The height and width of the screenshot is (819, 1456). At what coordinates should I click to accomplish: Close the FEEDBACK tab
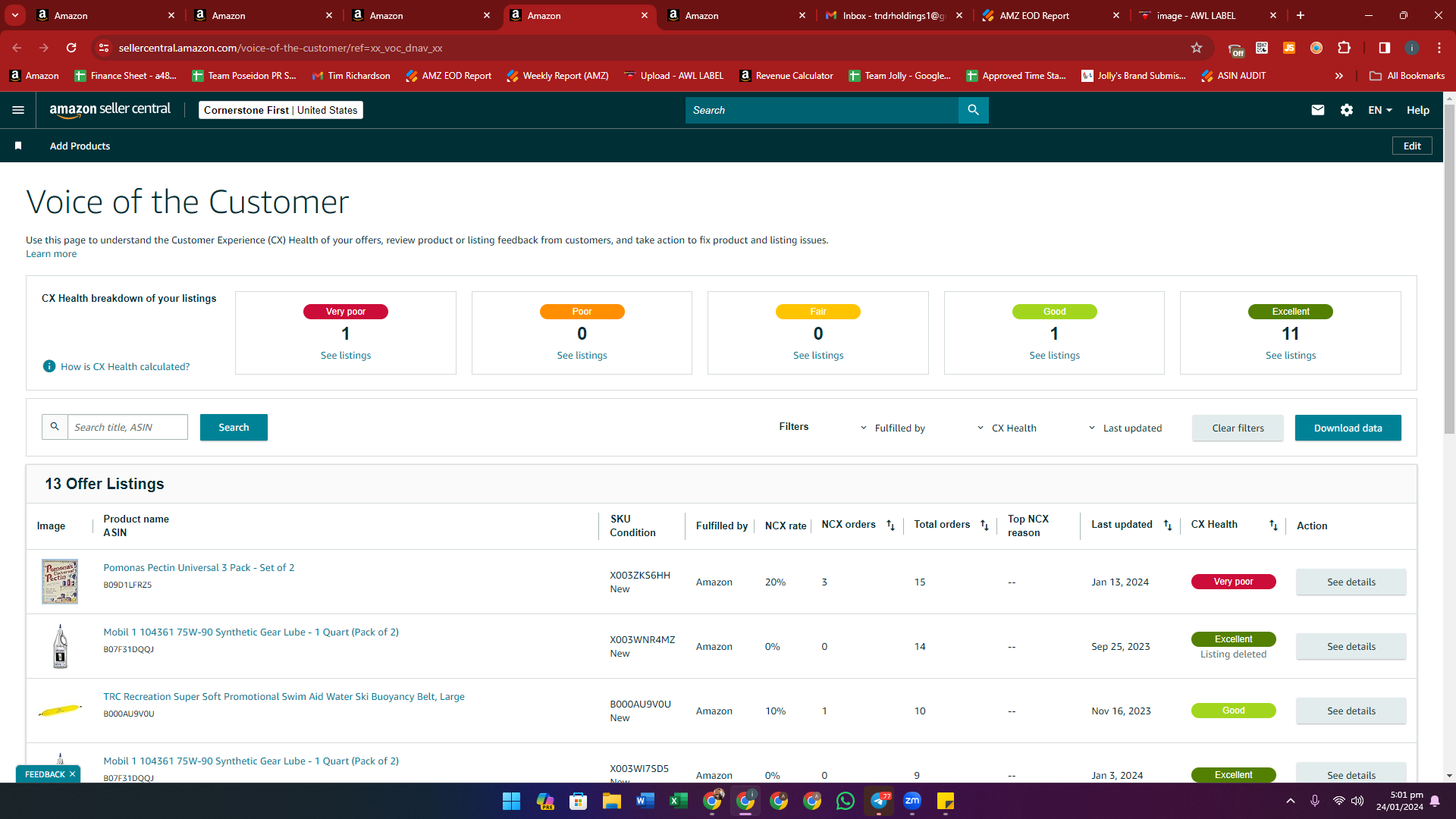72,774
